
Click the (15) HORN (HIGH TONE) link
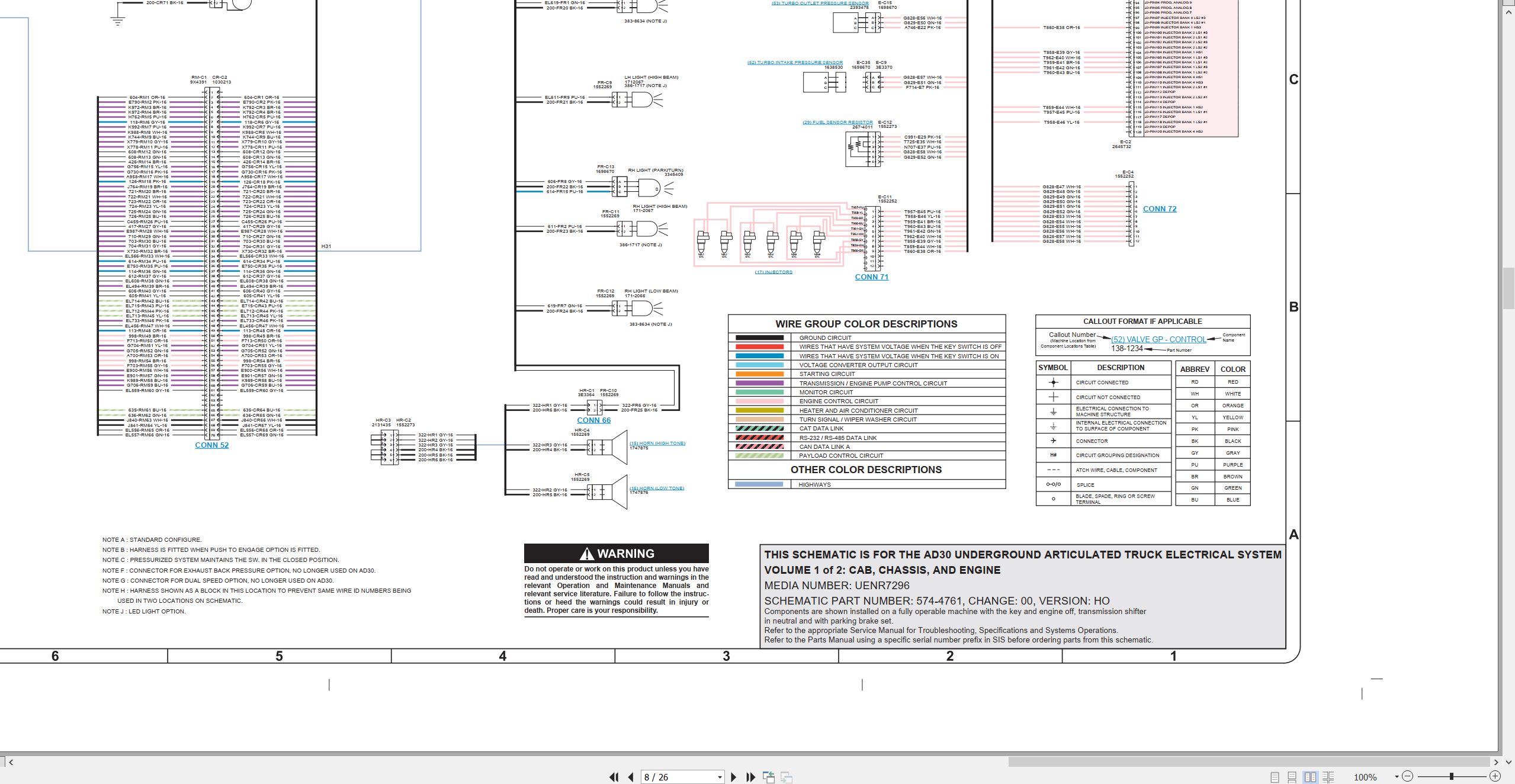tap(657, 444)
